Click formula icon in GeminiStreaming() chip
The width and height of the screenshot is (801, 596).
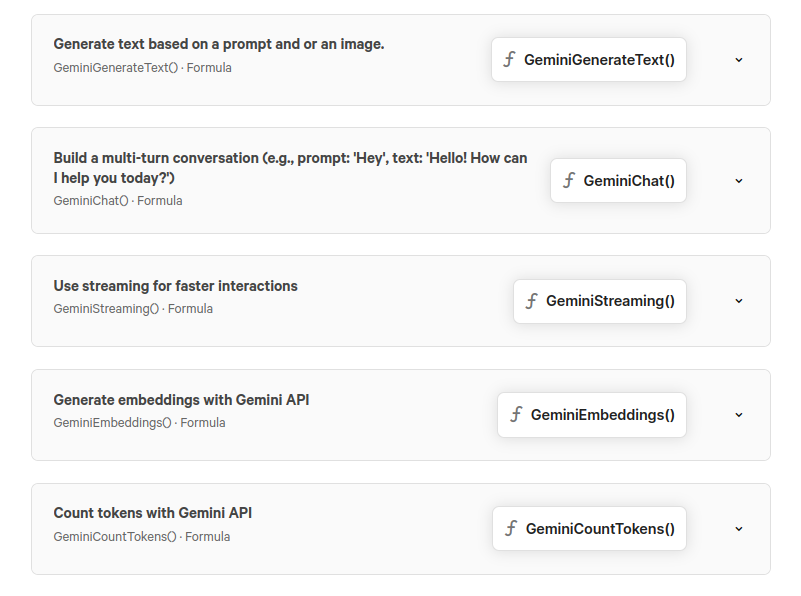(531, 301)
